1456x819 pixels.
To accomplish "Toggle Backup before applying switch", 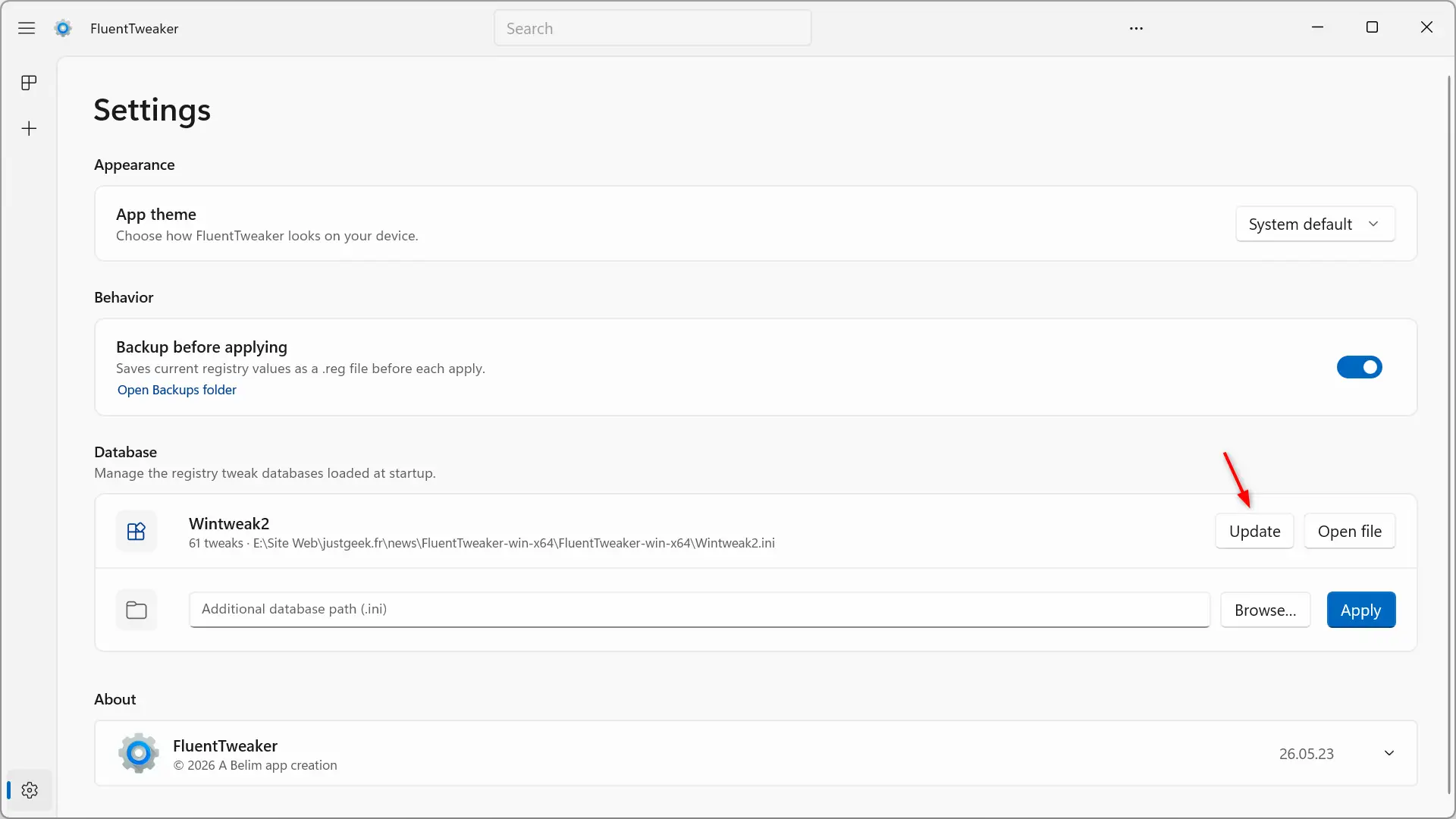I will click(1359, 367).
